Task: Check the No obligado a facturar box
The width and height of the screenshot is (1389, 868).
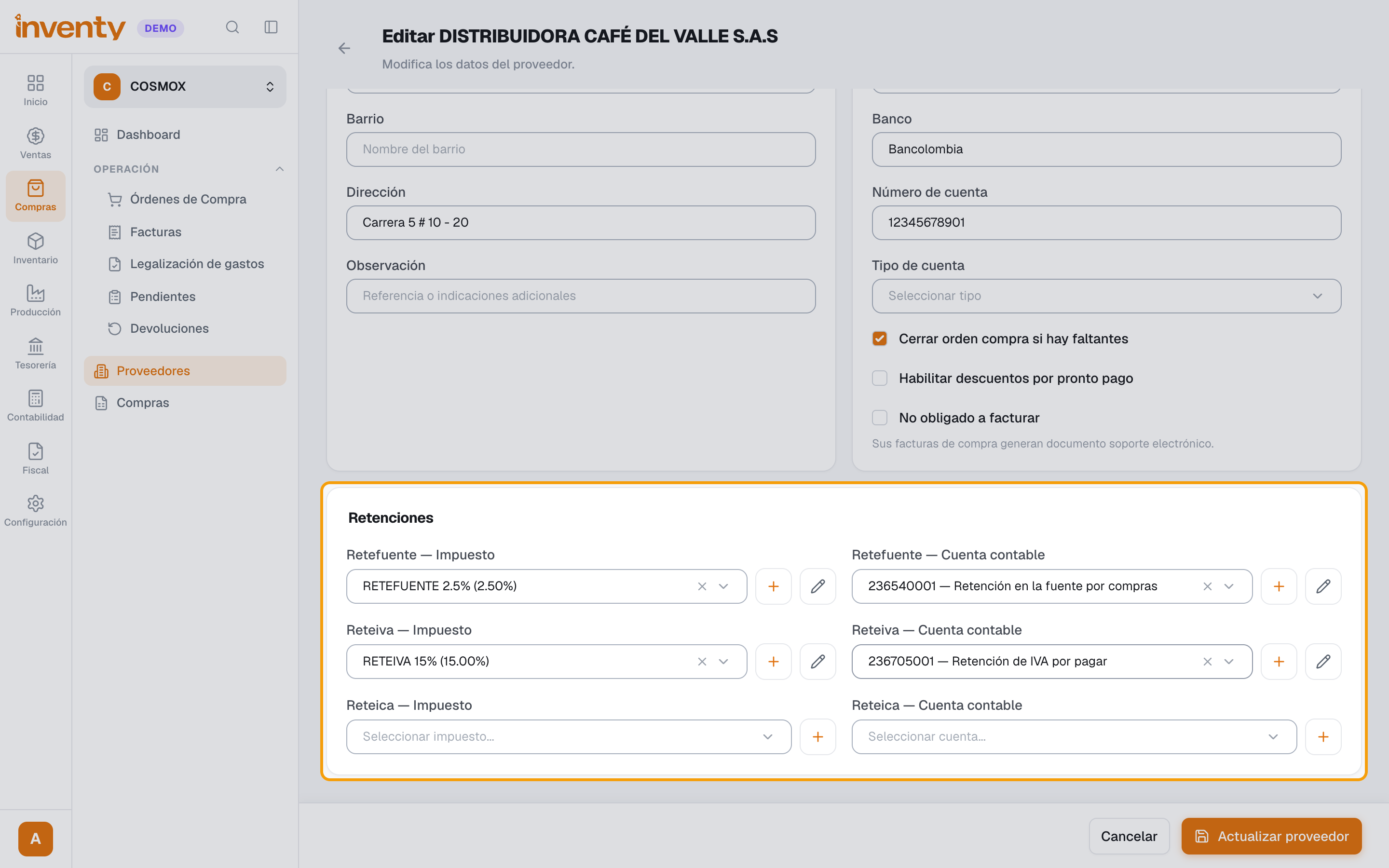Action: click(x=879, y=418)
